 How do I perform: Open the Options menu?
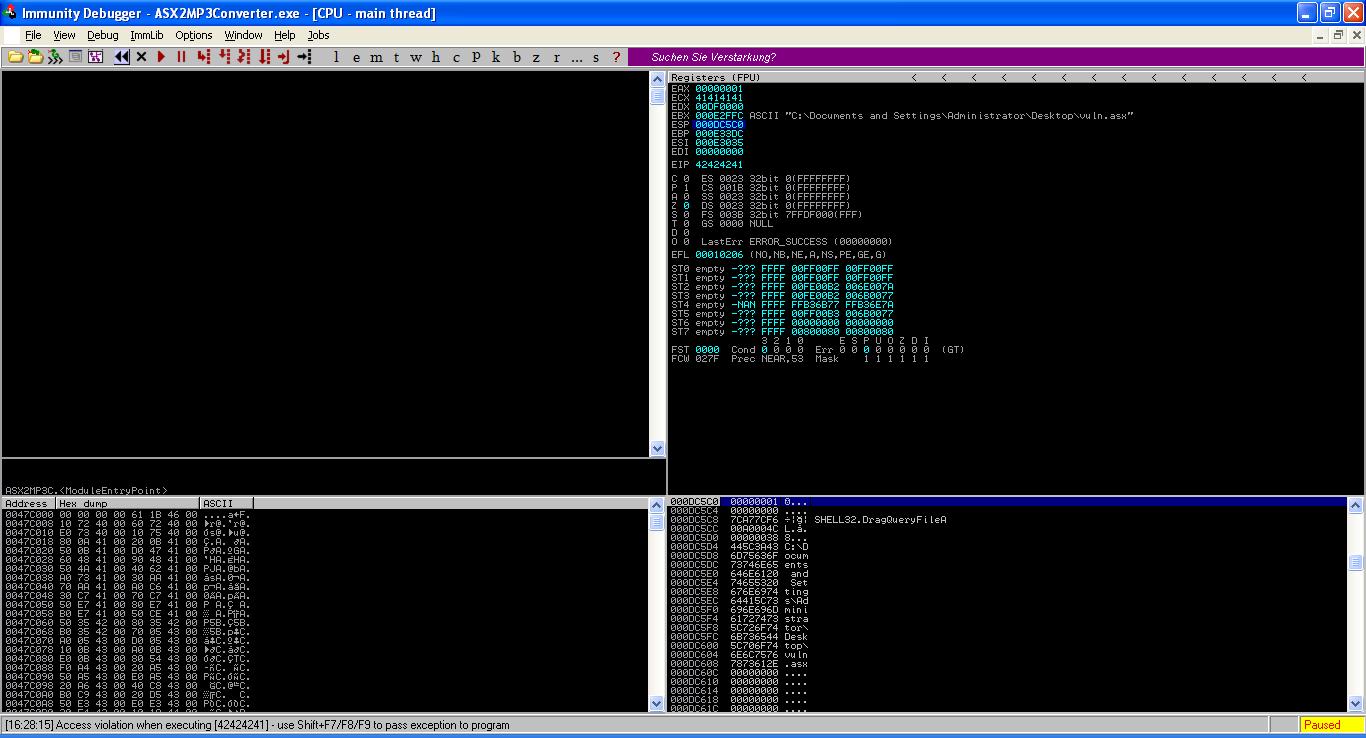[194, 35]
